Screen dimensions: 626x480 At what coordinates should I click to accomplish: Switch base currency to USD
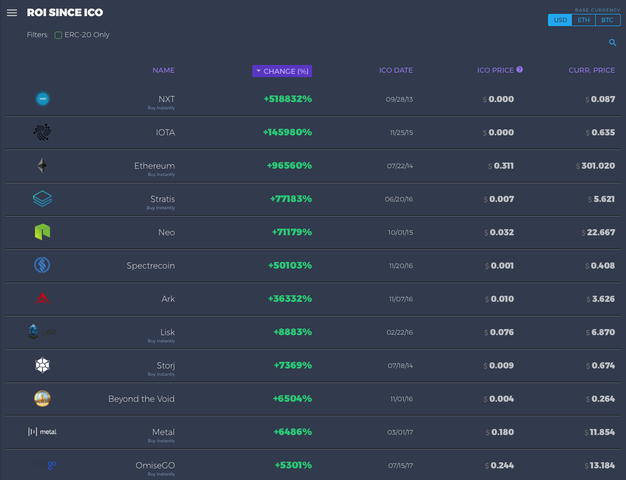coord(560,20)
